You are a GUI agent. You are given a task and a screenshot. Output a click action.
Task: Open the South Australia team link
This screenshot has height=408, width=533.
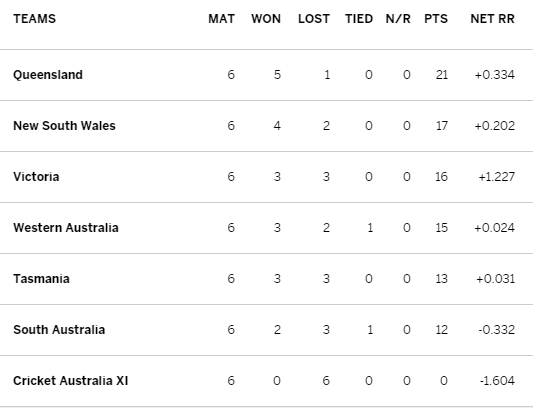pos(59,330)
